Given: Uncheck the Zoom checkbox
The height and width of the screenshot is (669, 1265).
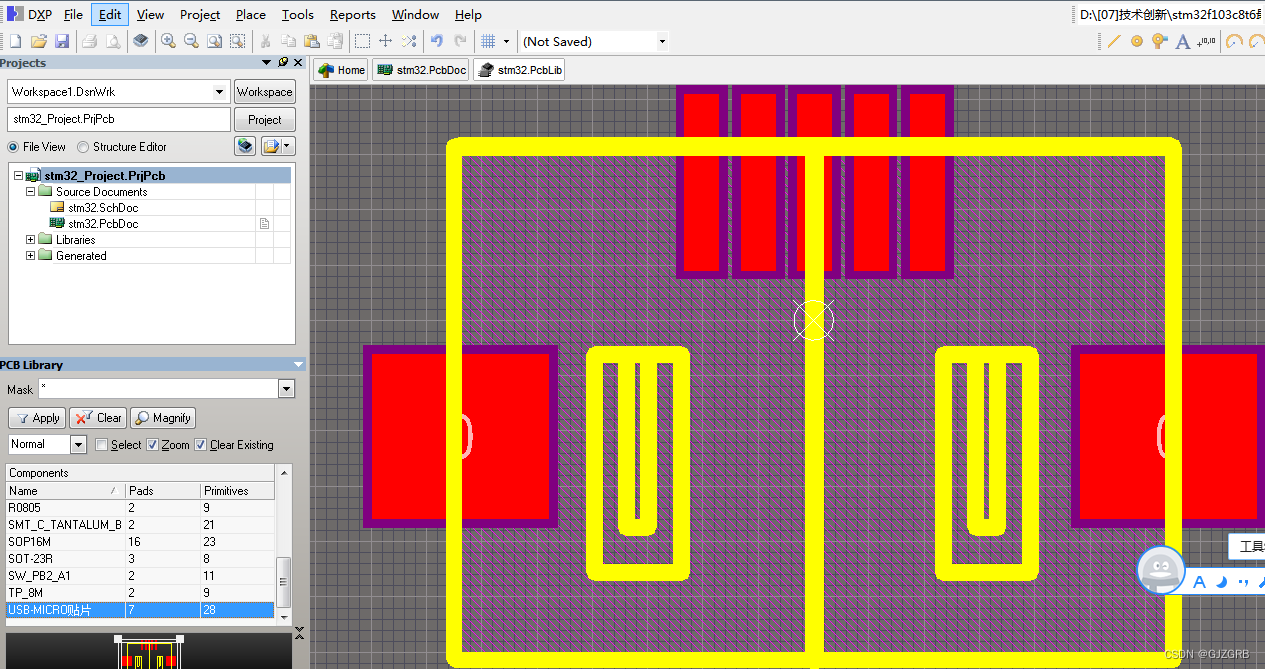Looking at the screenshot, I should (x=152, y=445).
